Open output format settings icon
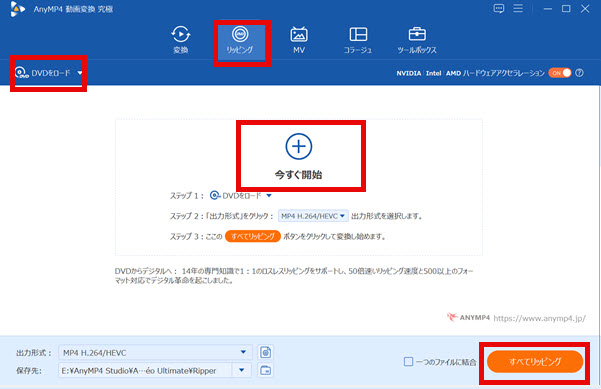The image size is (601, 389). tap(265, 352)
